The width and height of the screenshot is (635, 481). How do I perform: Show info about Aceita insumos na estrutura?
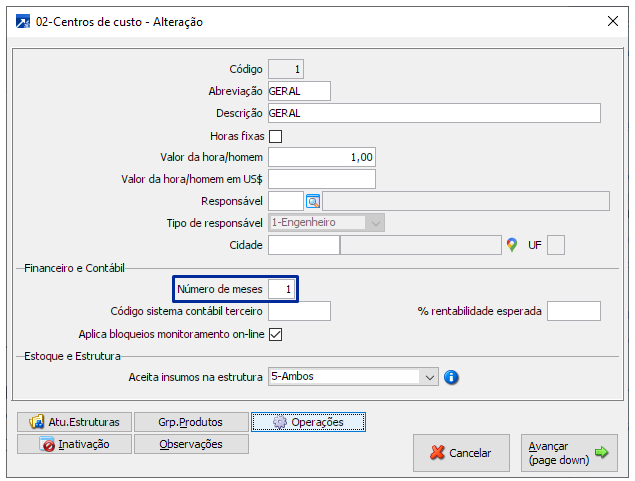click(451, 377)
